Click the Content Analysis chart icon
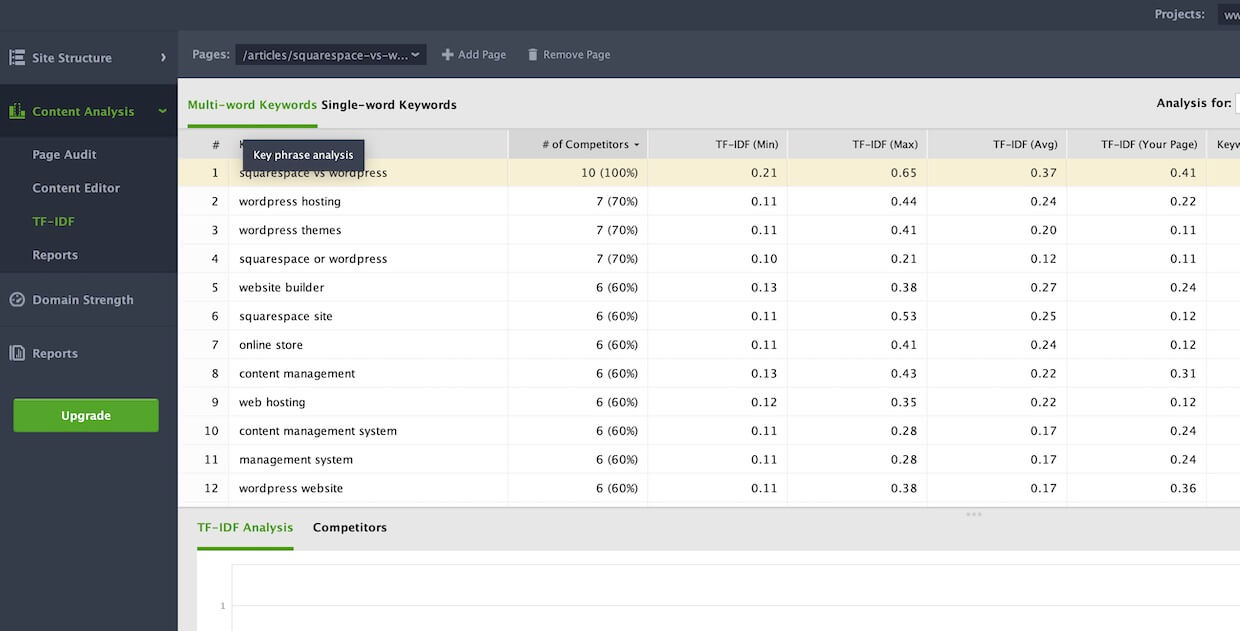Viewport: 1240px width, 631px height. [x=17, y=111]
